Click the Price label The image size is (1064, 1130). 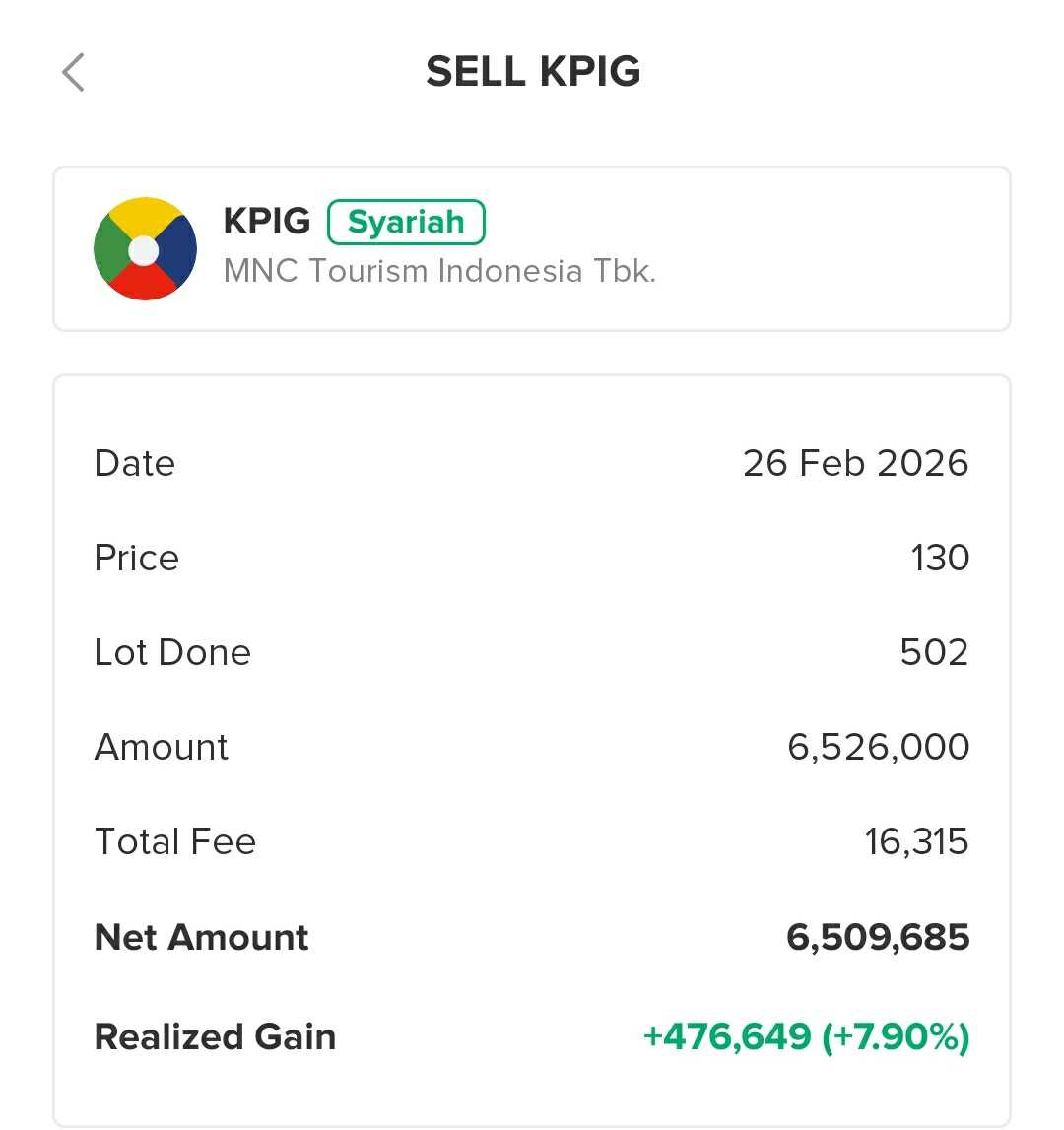[137, 558]
